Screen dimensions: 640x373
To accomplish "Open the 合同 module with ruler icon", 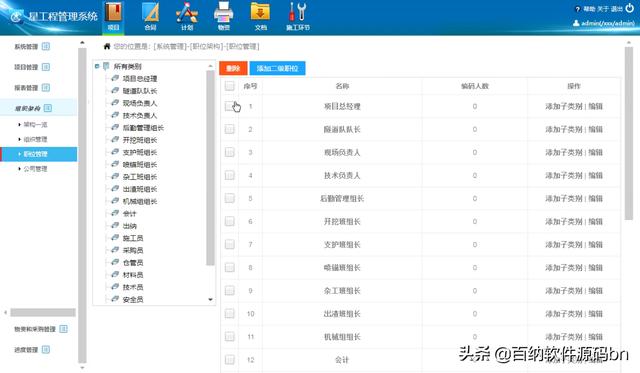I will pyautogui.click(x=150, y=17).
